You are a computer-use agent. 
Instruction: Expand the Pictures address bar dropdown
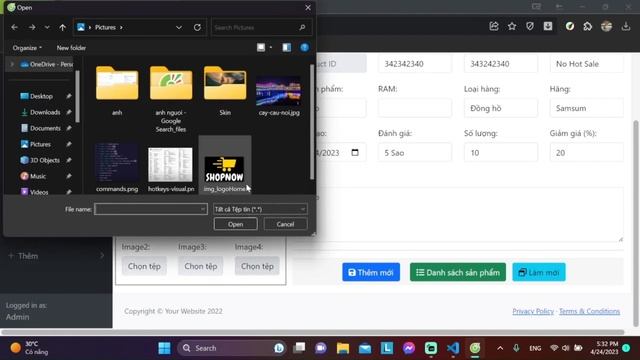(x=179, y=27)
